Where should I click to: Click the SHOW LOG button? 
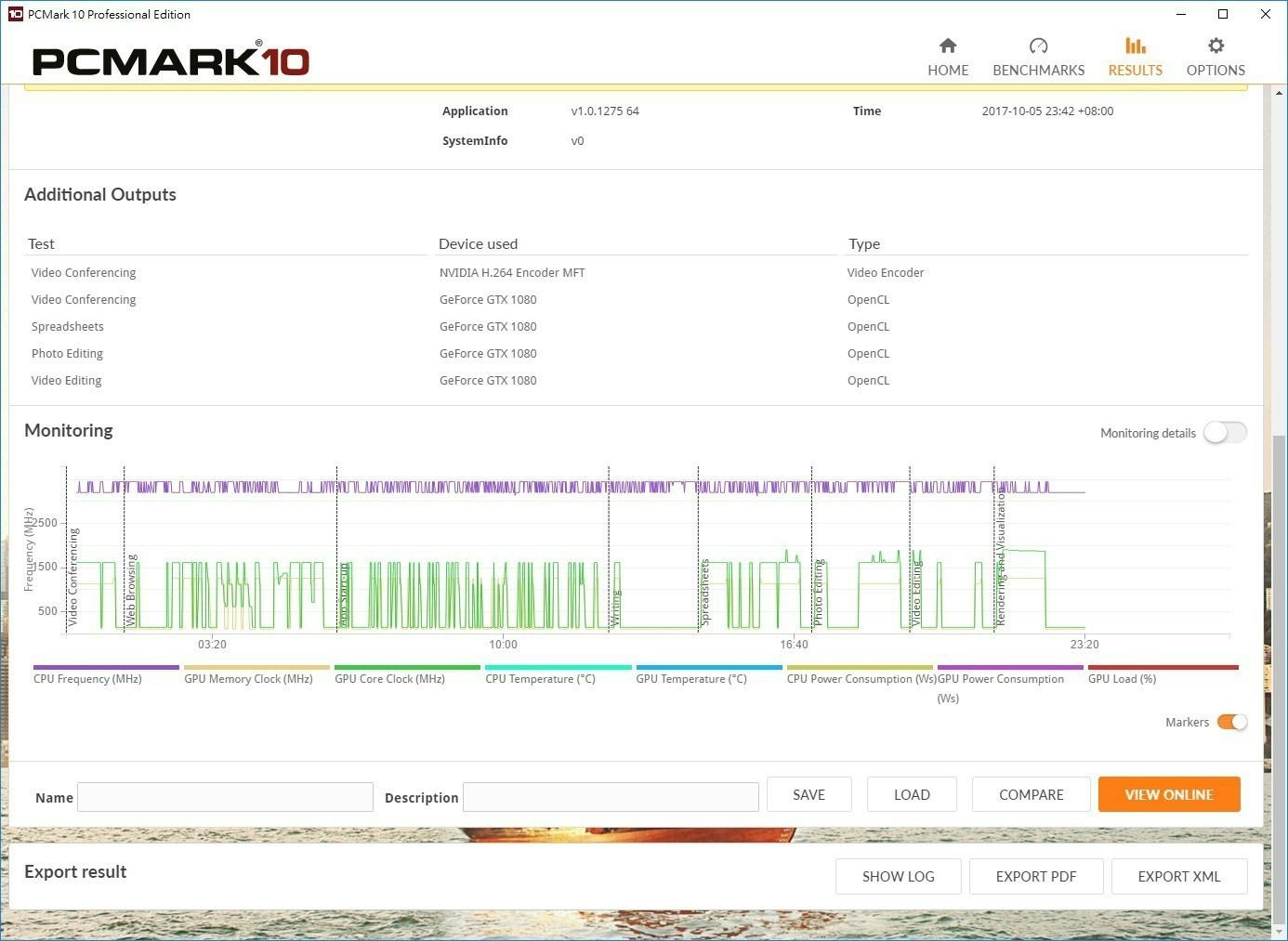(899, 876)
